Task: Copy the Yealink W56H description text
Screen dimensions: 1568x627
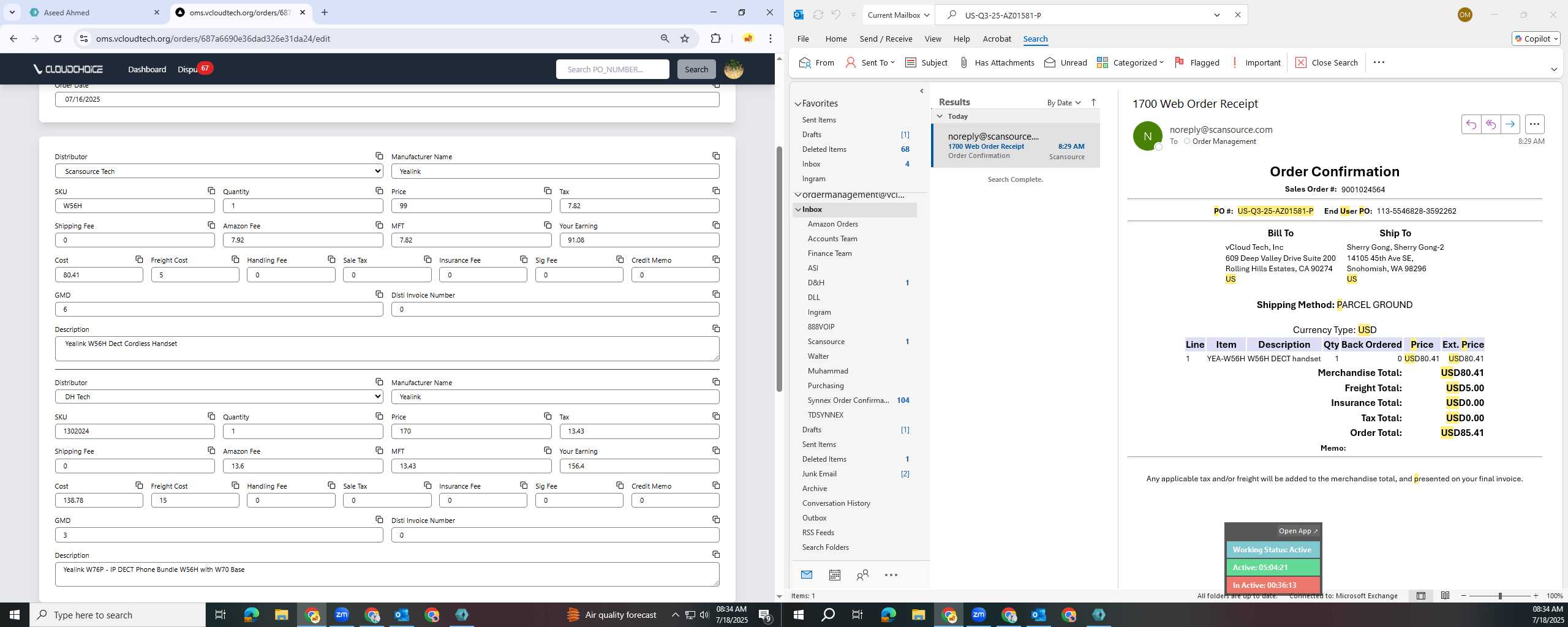Action: tap(716, 329)
